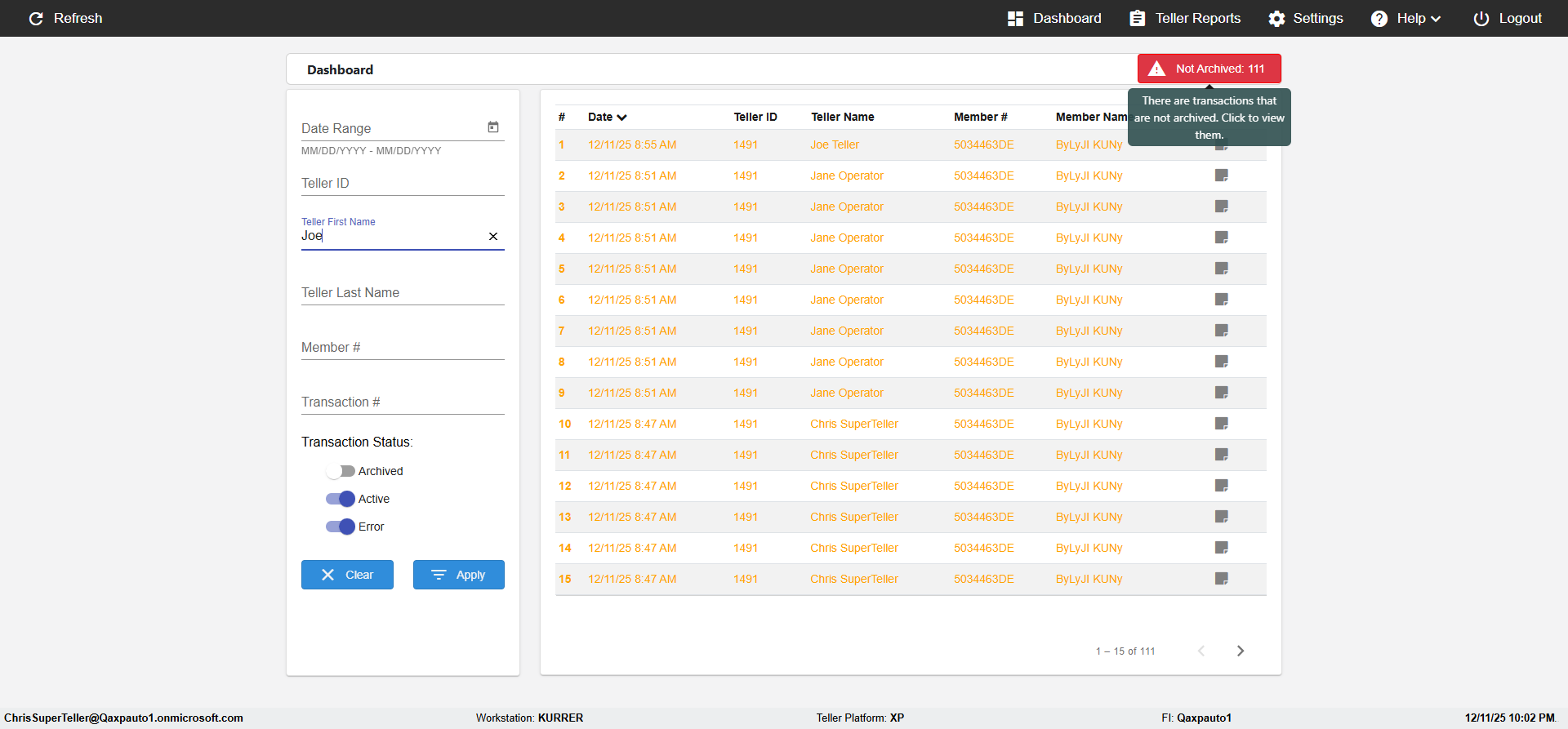Image resolution: width=1568 pixels, height=729 pixels.
Task: Turn off the Error status toggle
Action: 341,527
